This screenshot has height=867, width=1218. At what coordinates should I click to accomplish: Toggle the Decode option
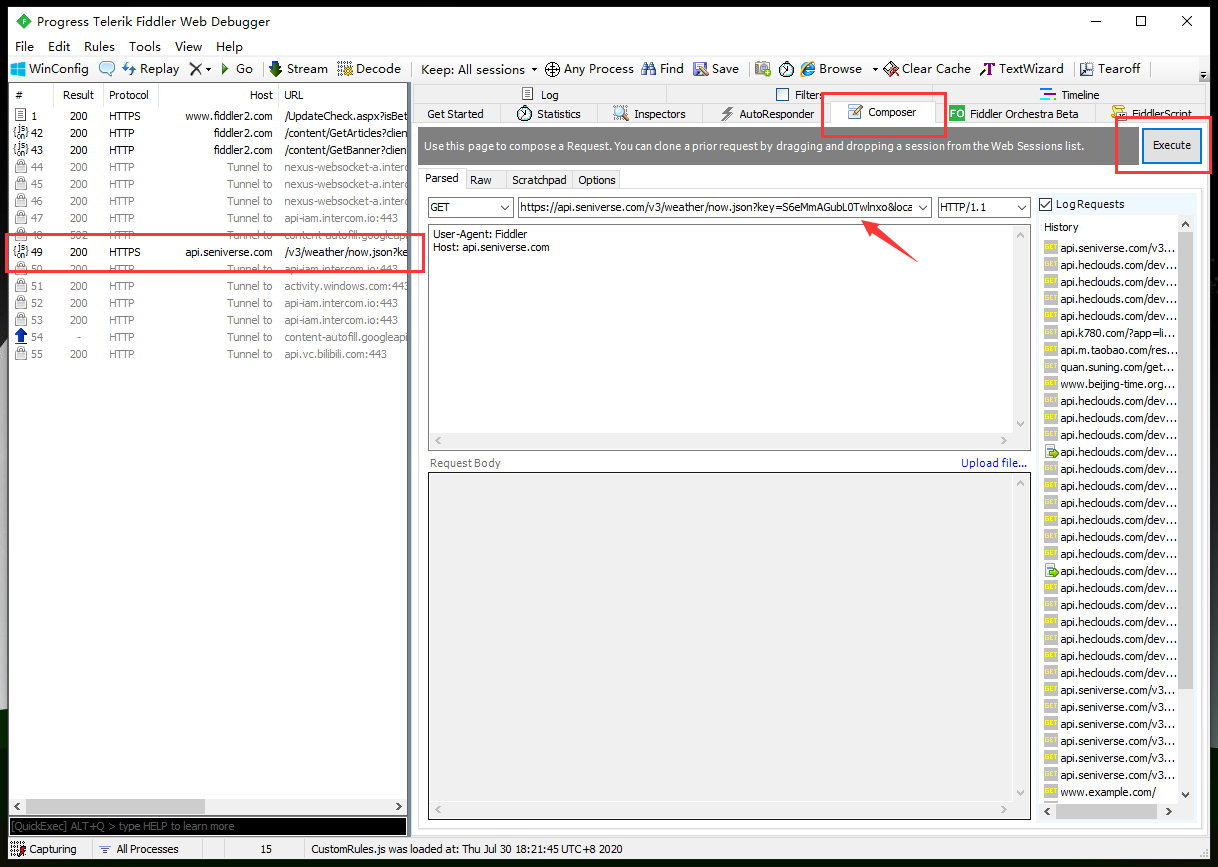pos(369,69)
